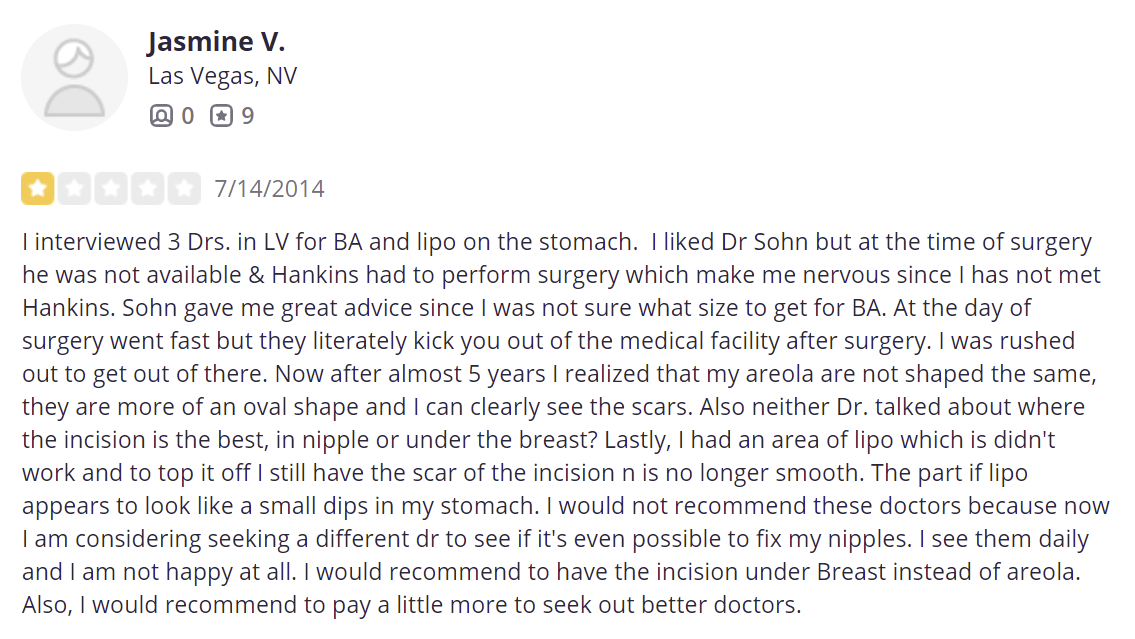Viewport: 1135px width, 639px height.
Task: Click the review count number 9
Action: coord(248,116)
